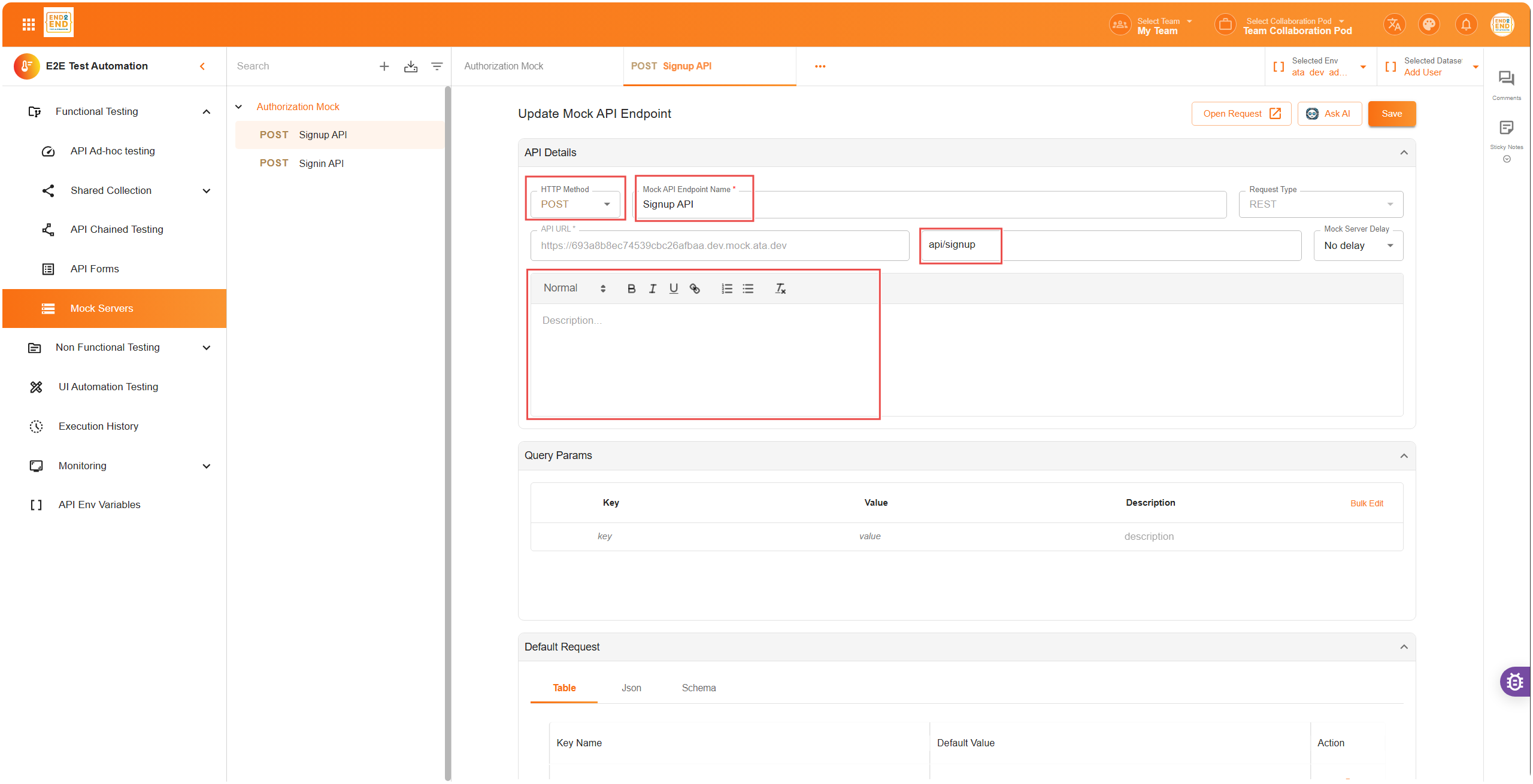Open the Mock Server Delay dropdown
1533x784 pixels.
click(x=1358, y=245)
